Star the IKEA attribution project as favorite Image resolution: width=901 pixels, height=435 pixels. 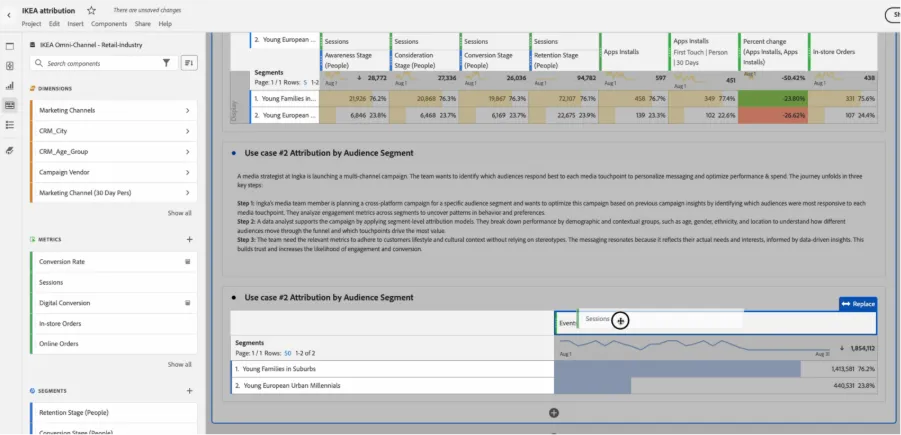coord(91,10)
